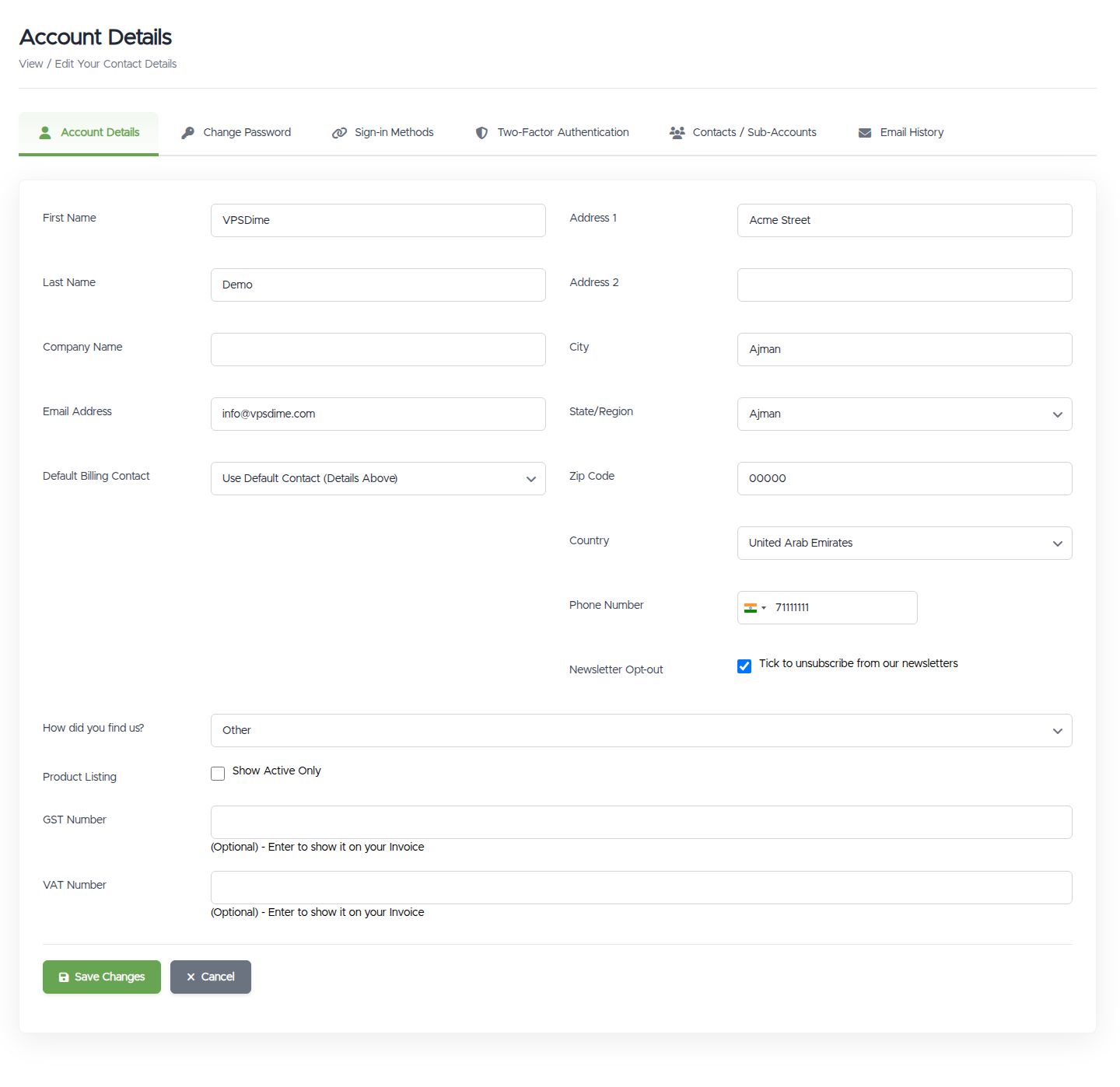Click the optional hint text under VAT Number

(x=317, y=913)
